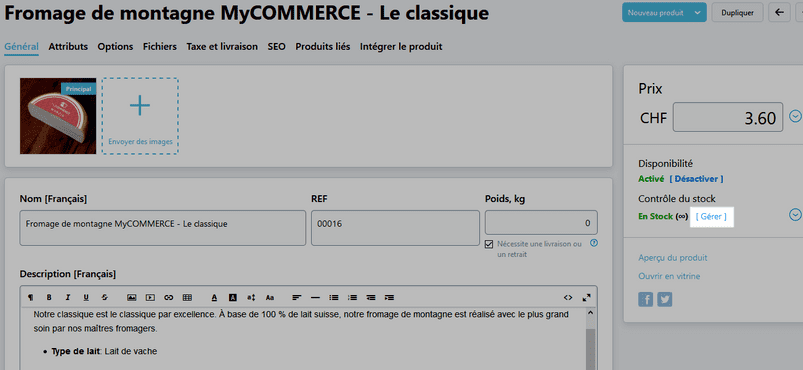The height and width of the screenshot is (370, 803).
Task: Open Taxe et livraison tab
Action: pos(222,47)
